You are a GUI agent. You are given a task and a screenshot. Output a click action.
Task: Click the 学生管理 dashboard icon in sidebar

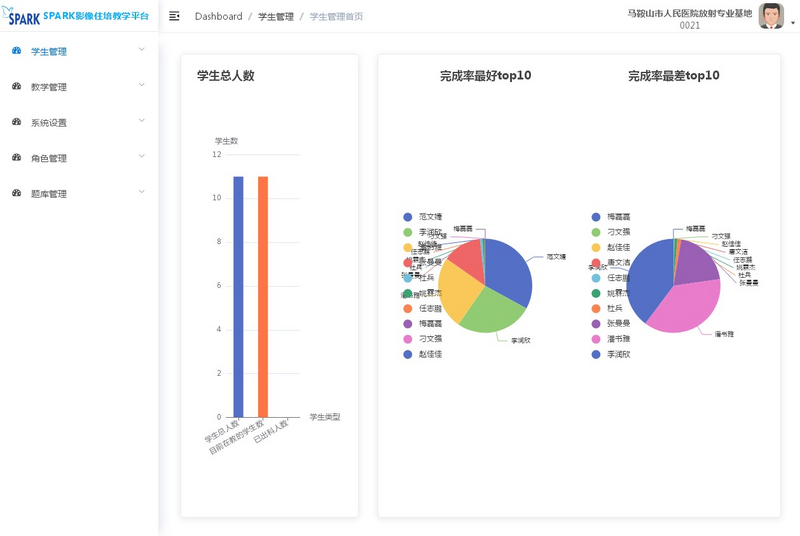point(17,51)
